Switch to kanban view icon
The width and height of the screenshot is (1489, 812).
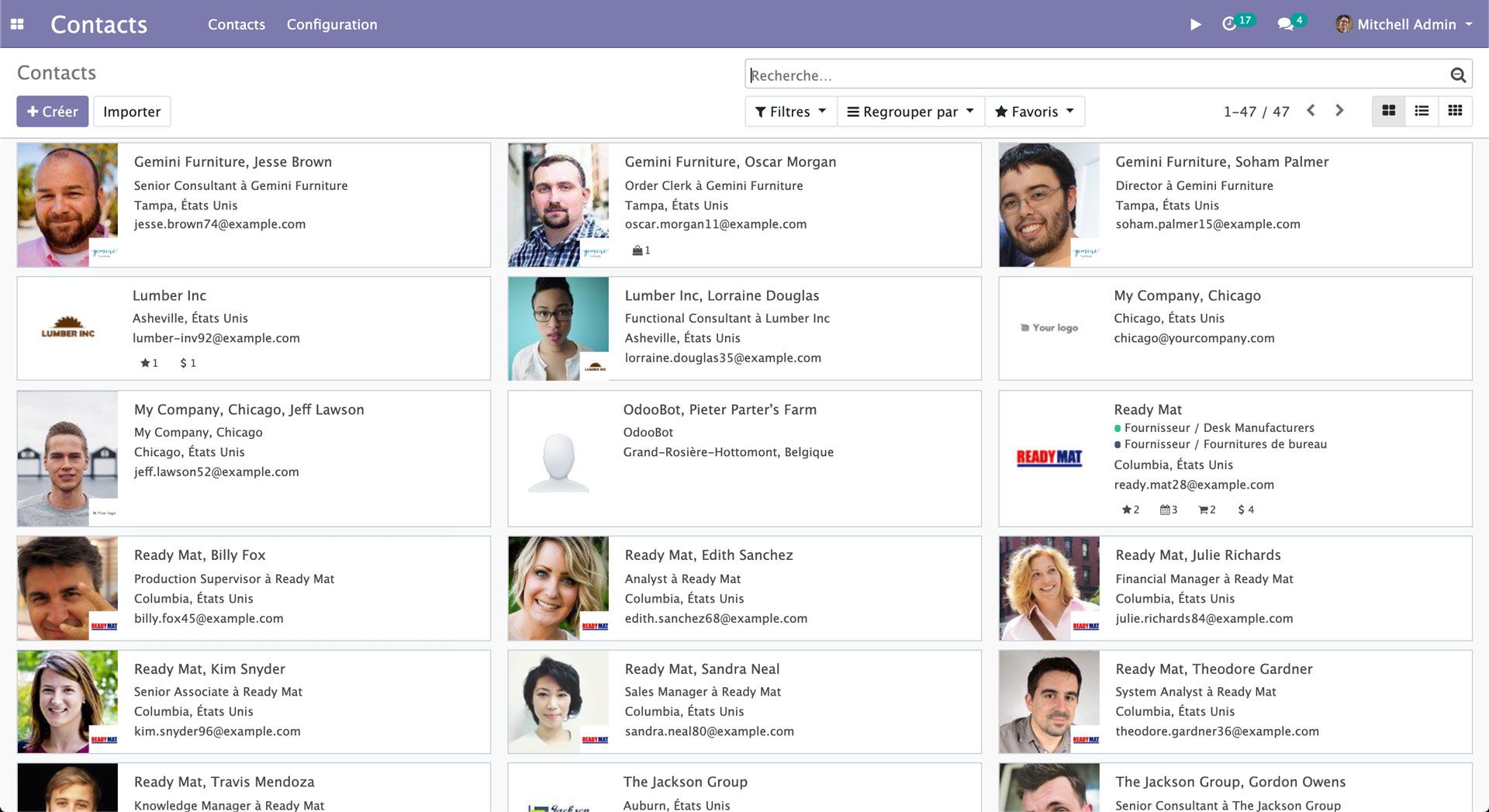[1389, 111]
